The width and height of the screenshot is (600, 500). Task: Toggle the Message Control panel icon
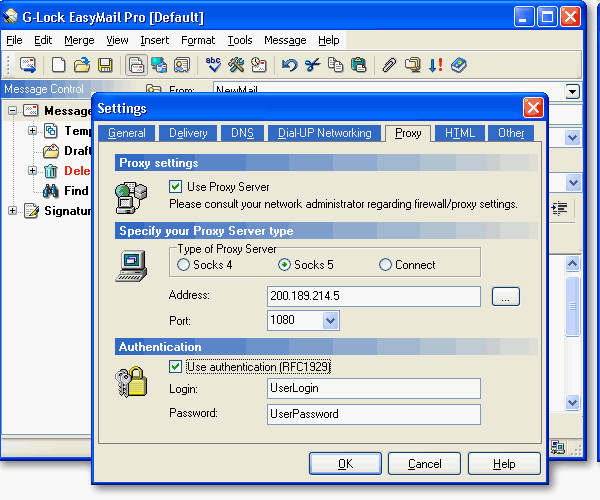coord(136,65)
